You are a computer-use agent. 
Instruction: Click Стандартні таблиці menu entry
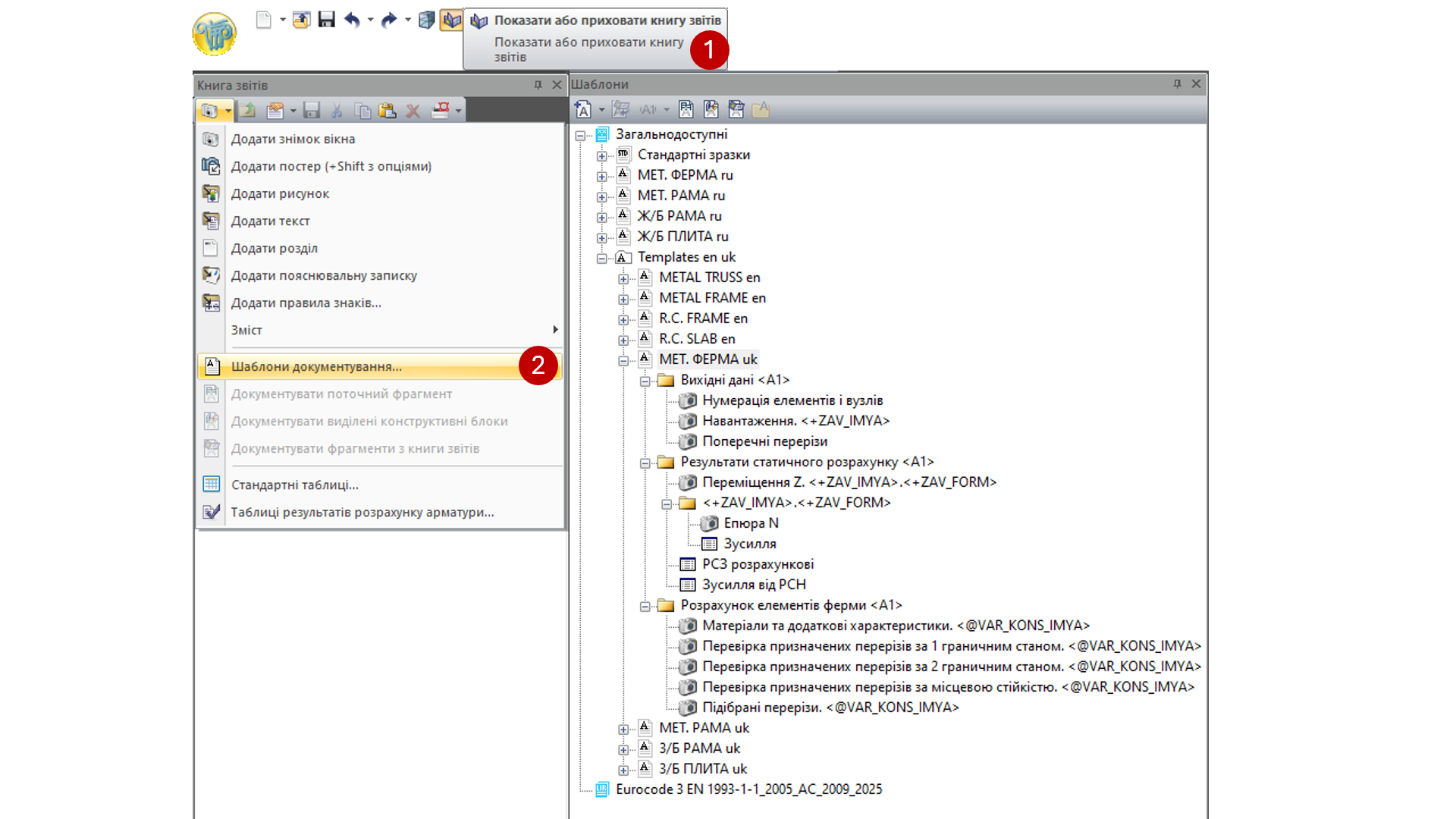tap(294, 485)
